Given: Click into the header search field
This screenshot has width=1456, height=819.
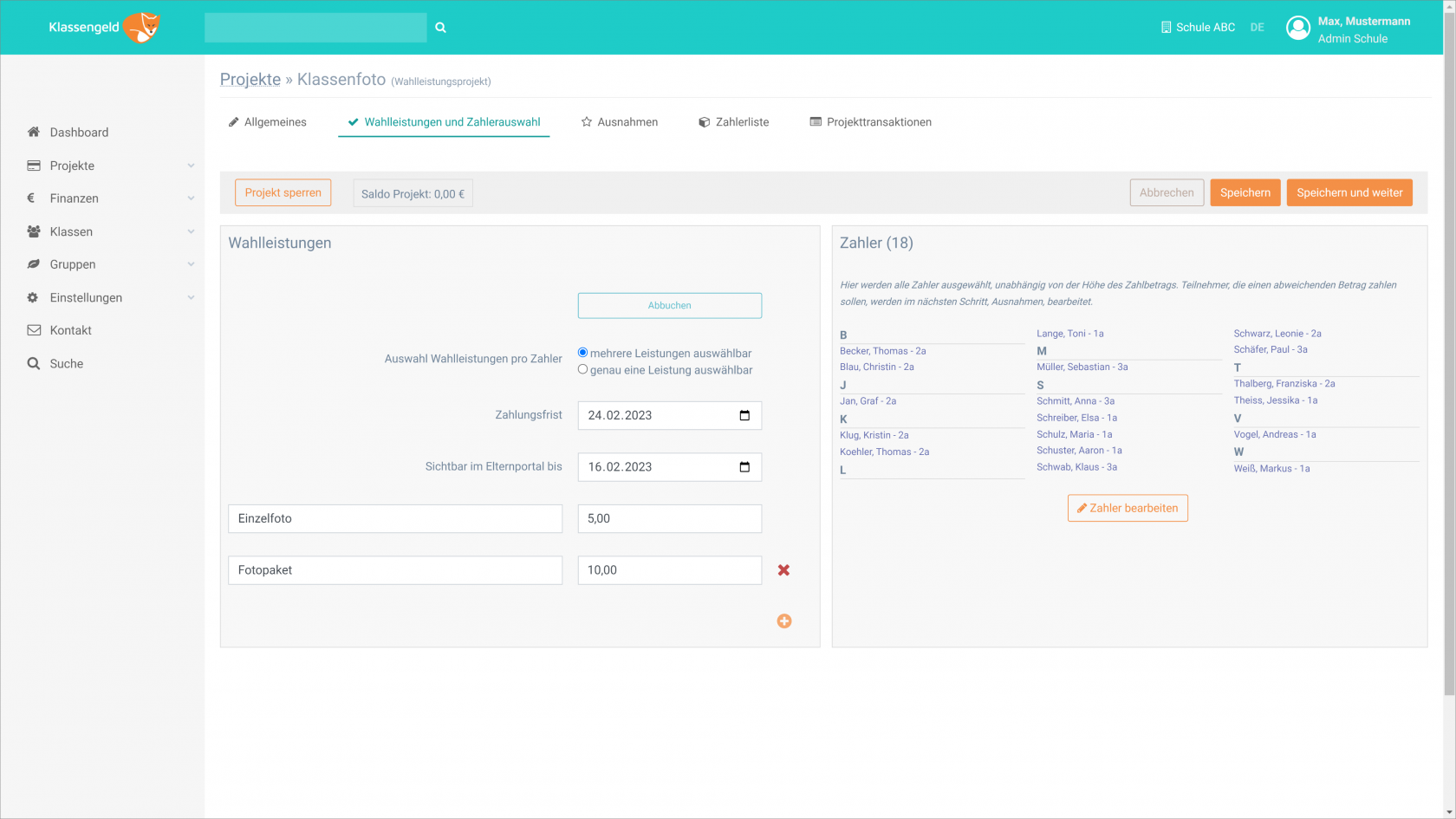Looking at the screenshot, I should (x=315, y=28).
